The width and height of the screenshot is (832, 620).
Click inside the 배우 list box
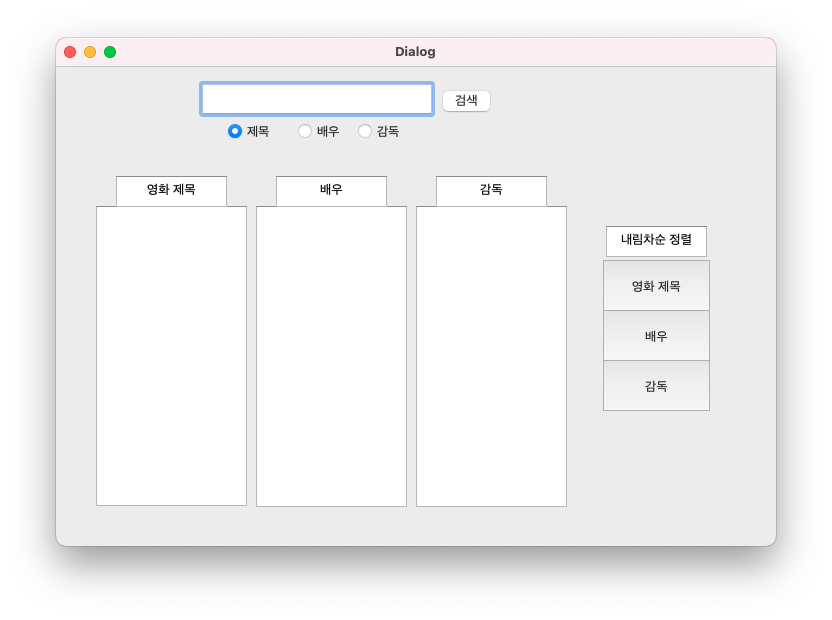pyautogui.click(x=331, y=356)
